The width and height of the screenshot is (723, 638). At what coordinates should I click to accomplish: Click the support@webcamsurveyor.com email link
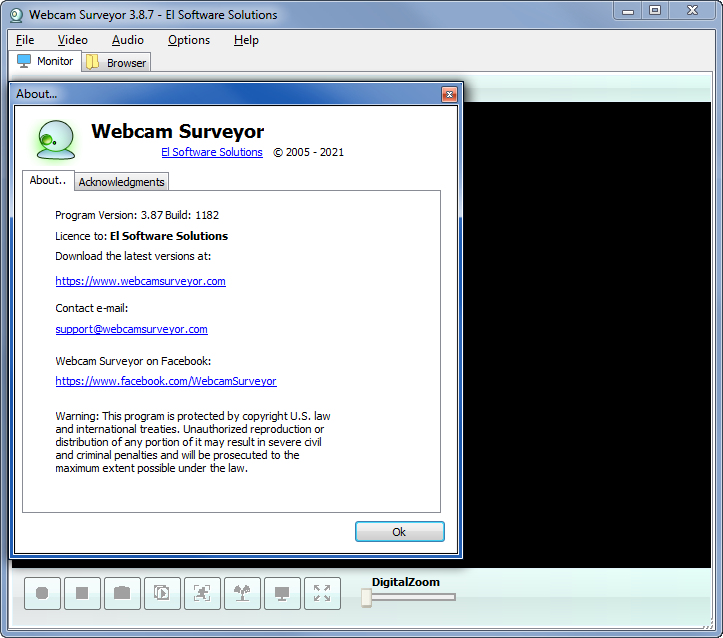[x=131, y=329]
